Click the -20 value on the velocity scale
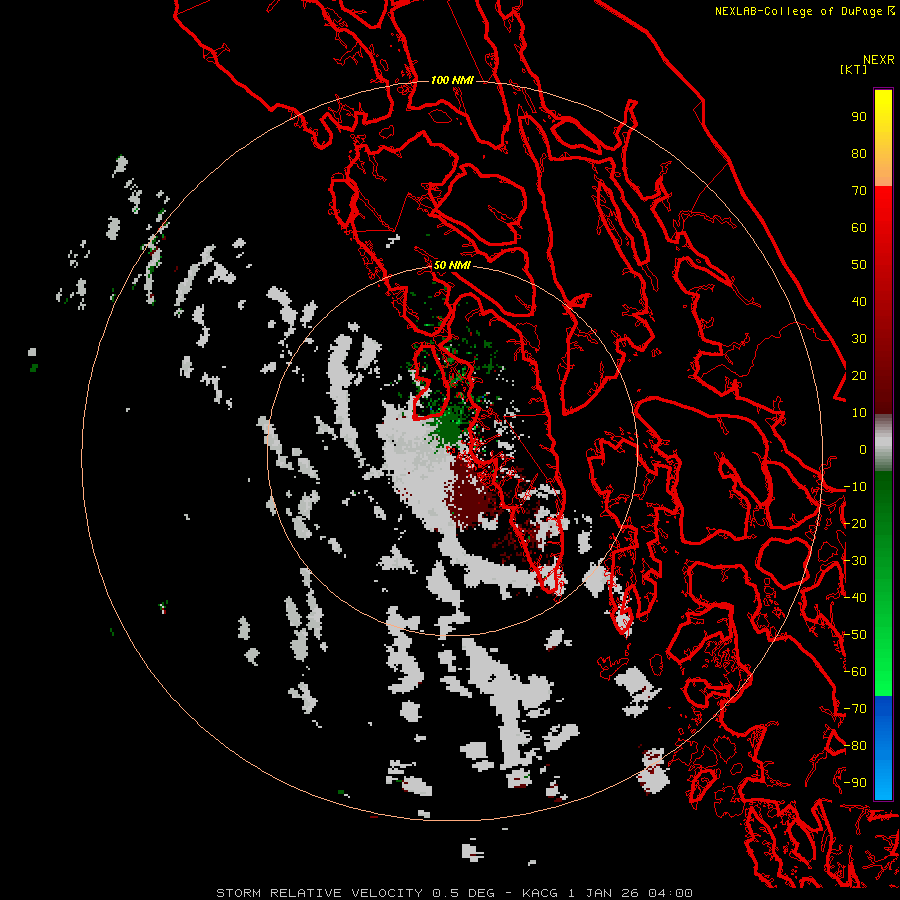This screenshot has height=900, width=900. (x=855, y=524)
